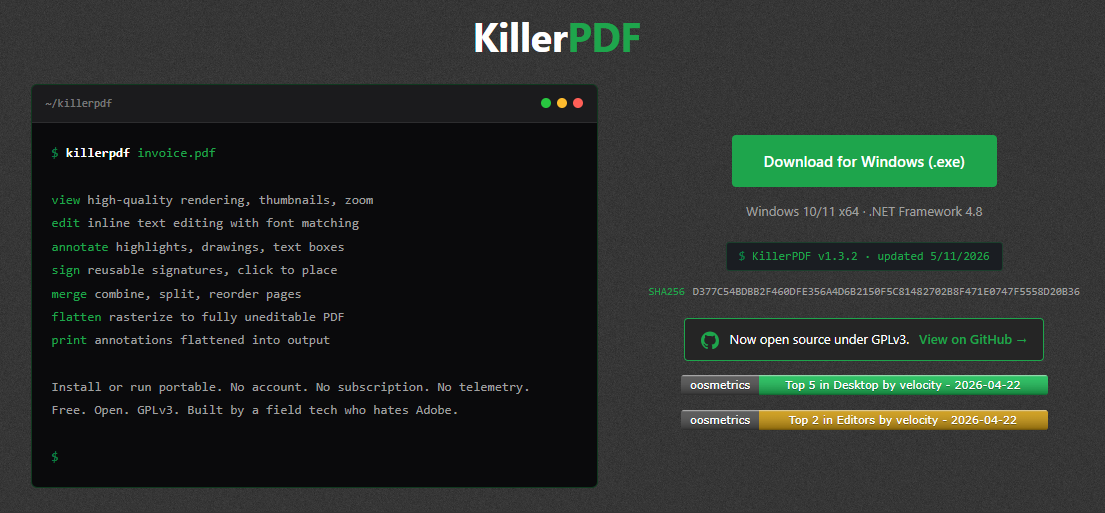Viewport: 1105px width, 513px height.
Task: Click the SHA256 label
Action: 666,291
